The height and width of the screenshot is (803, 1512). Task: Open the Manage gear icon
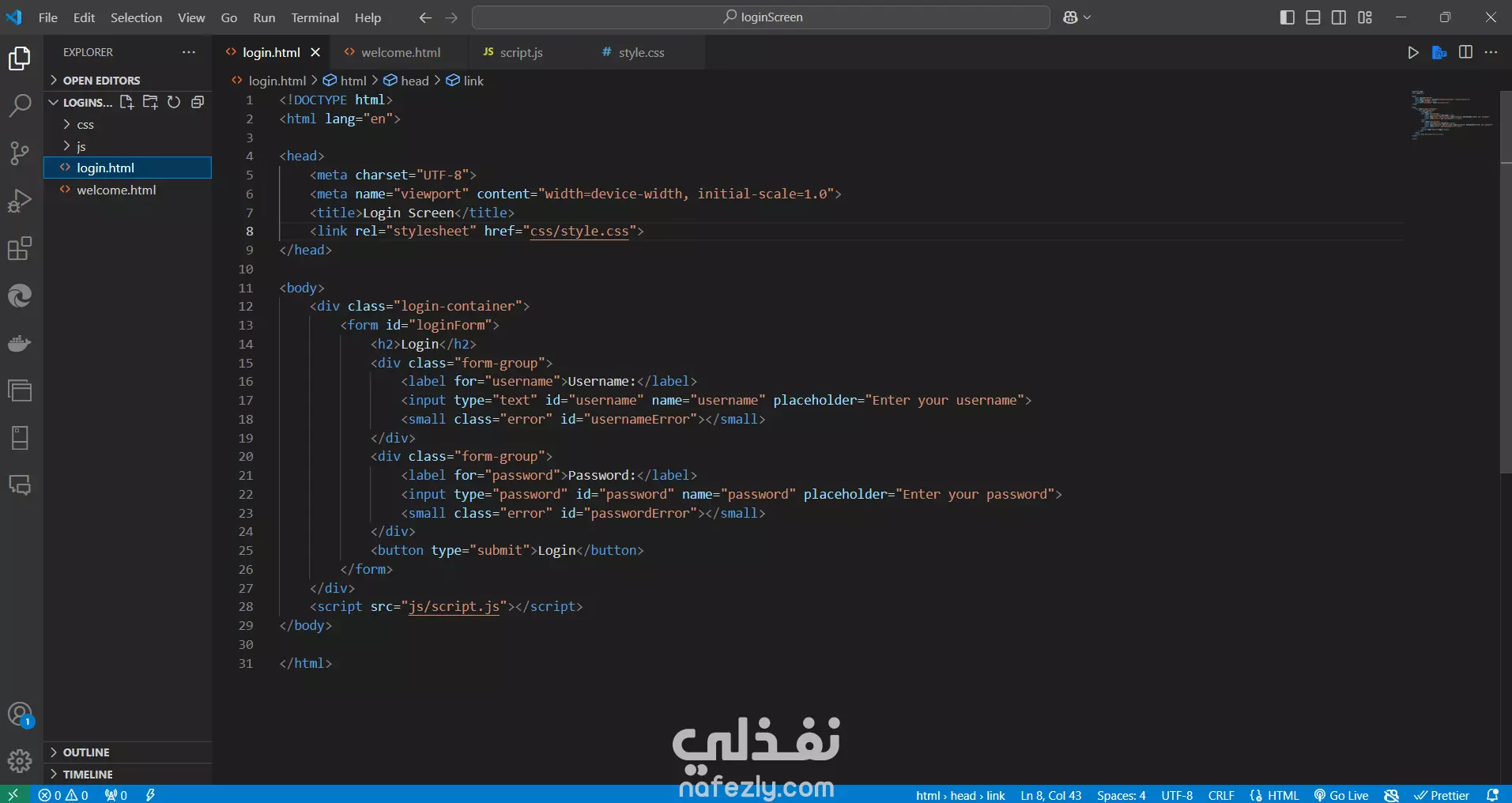[20, 761]
